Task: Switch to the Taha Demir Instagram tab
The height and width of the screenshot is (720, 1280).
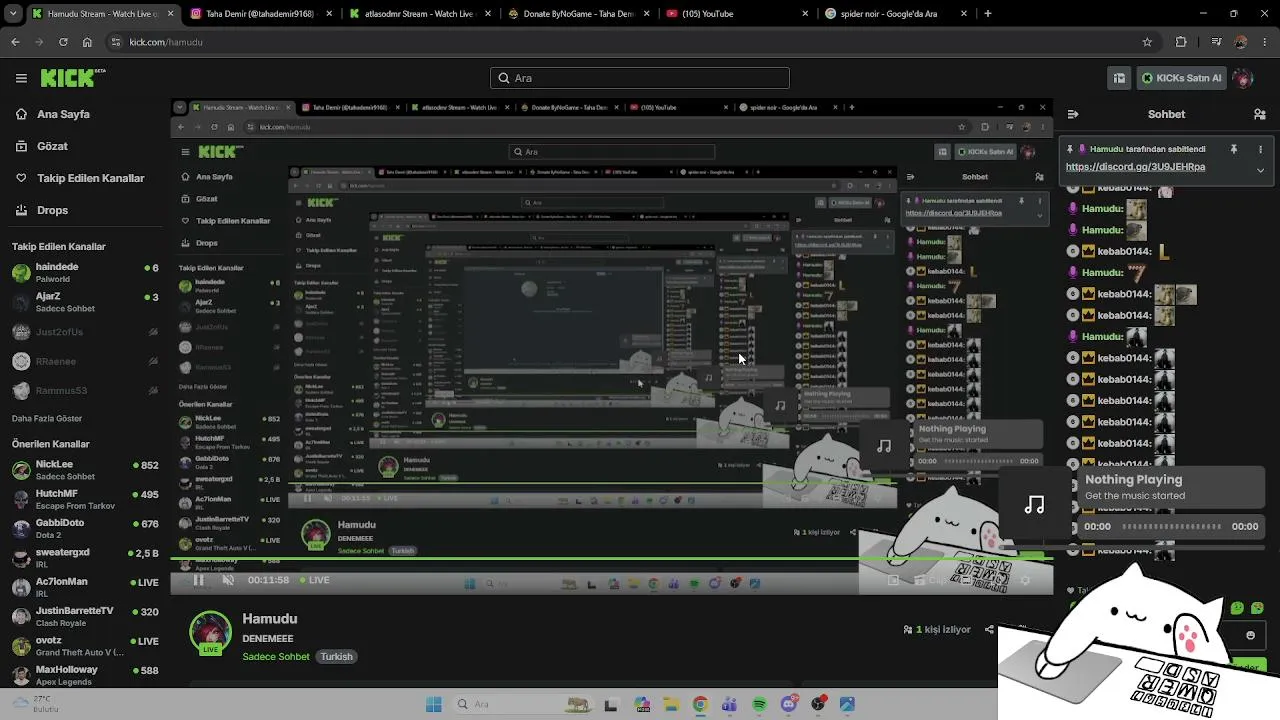Action: (262, 14)
